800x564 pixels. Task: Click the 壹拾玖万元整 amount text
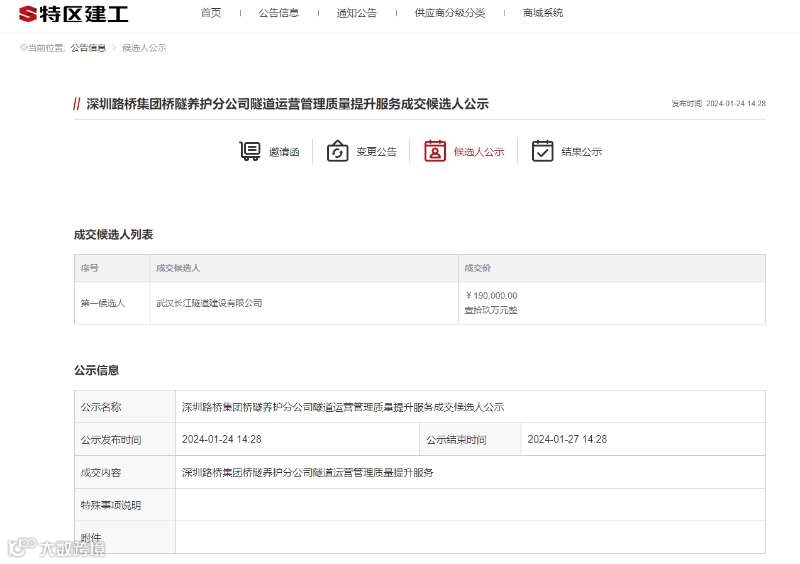coord(491,310)
